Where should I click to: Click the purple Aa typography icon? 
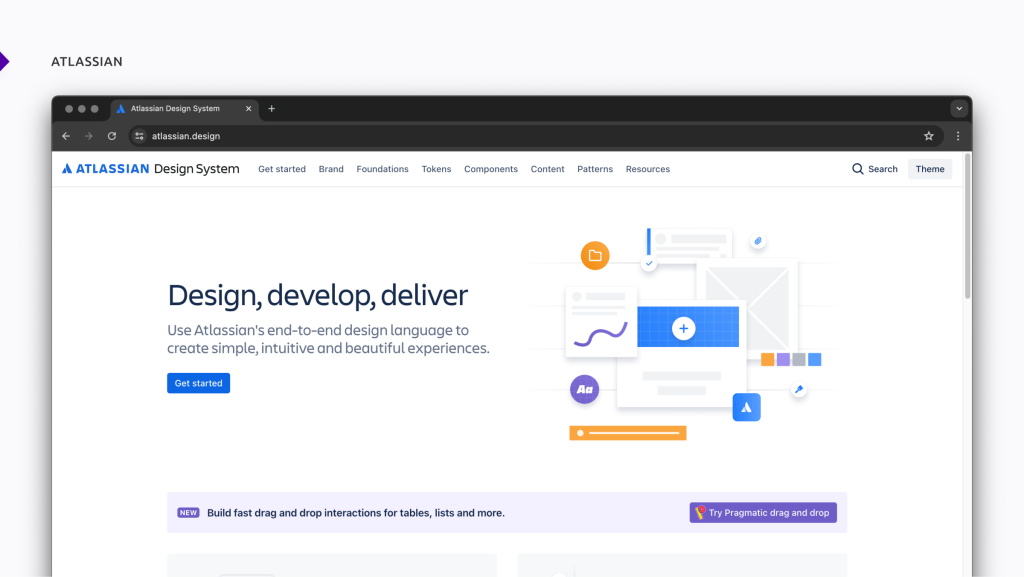point(584,389)
